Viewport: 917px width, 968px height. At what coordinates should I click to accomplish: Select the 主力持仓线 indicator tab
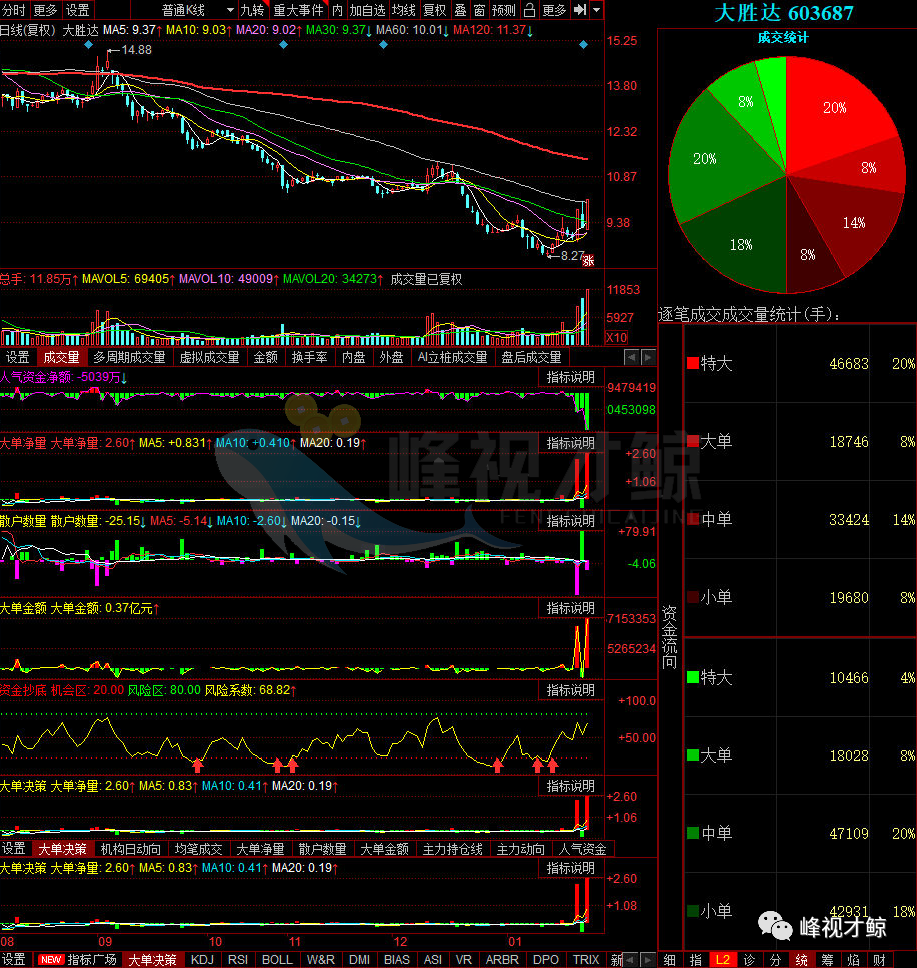pyautogui.click(x=453, y=849)
